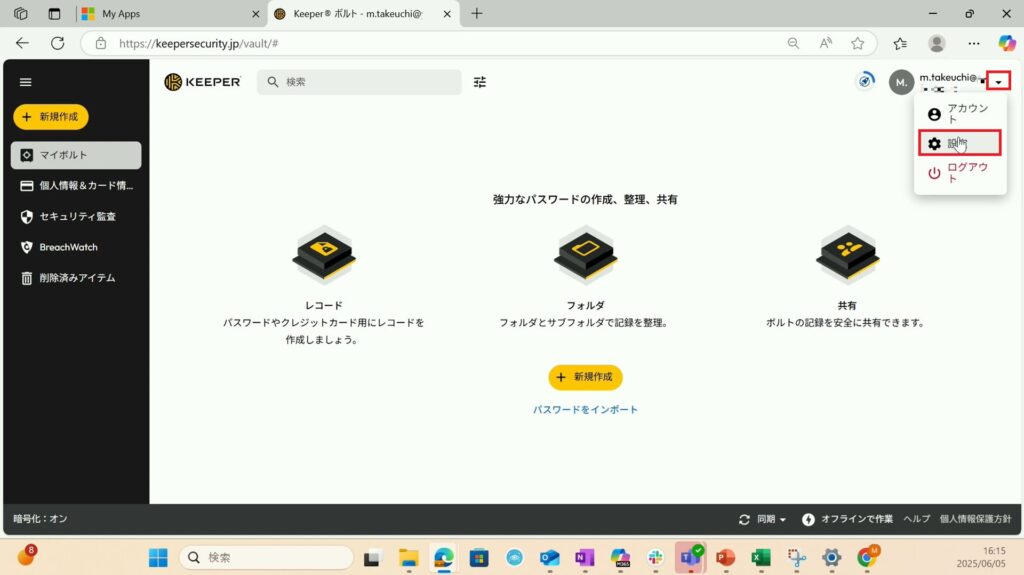Reload the page with refresh icon

pos(57,43)
